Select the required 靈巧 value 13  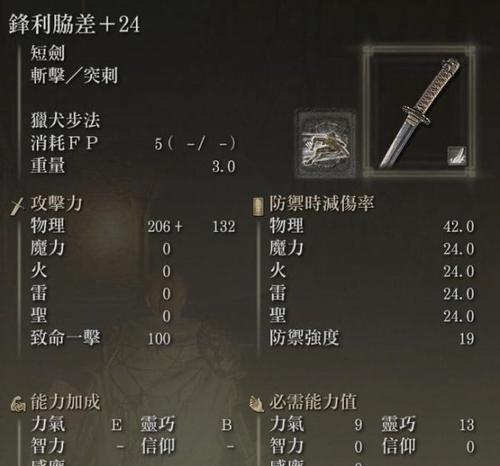click(x=467, y=425)
